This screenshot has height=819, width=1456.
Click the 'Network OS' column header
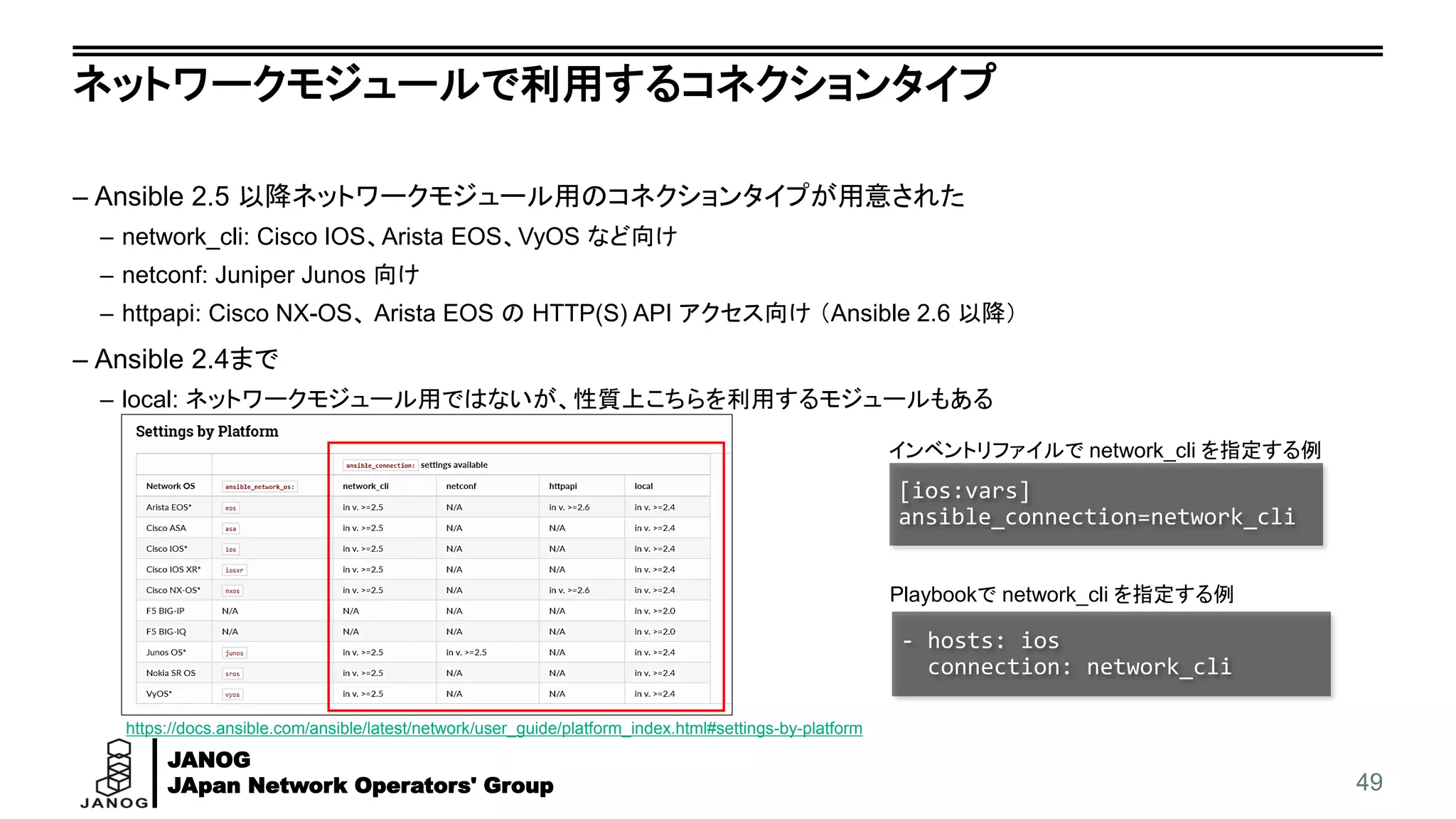click(171, 486)
